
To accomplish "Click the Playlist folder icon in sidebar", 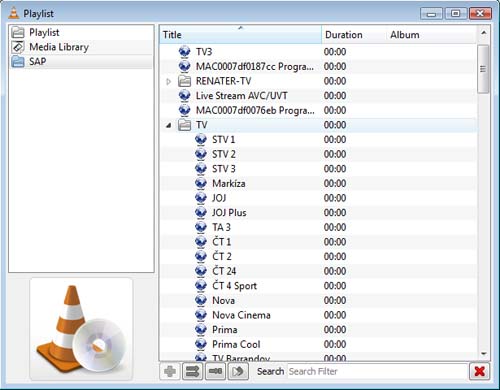I will click(18, 32).
